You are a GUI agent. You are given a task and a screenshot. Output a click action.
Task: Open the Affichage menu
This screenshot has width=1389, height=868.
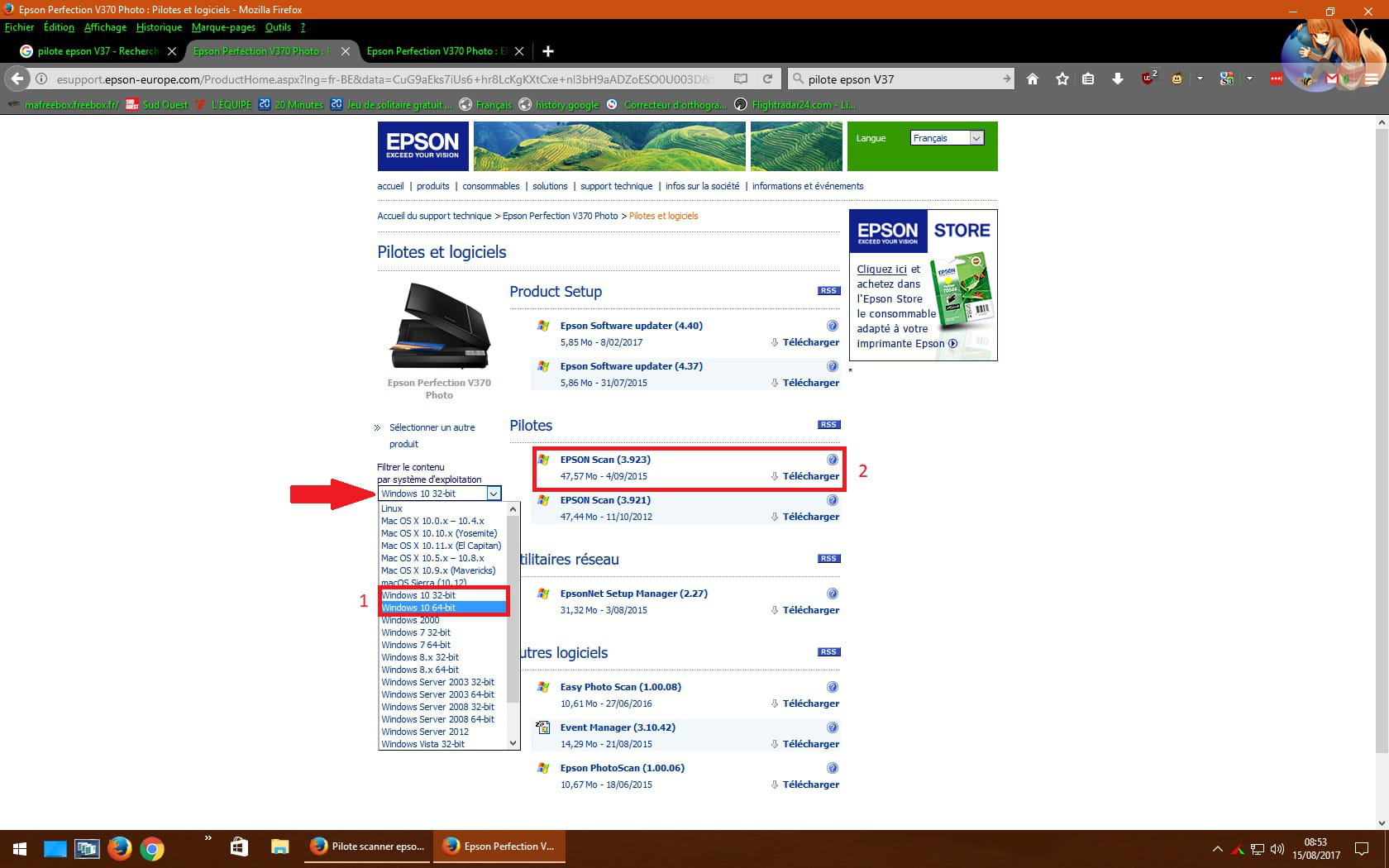point(105,27)
